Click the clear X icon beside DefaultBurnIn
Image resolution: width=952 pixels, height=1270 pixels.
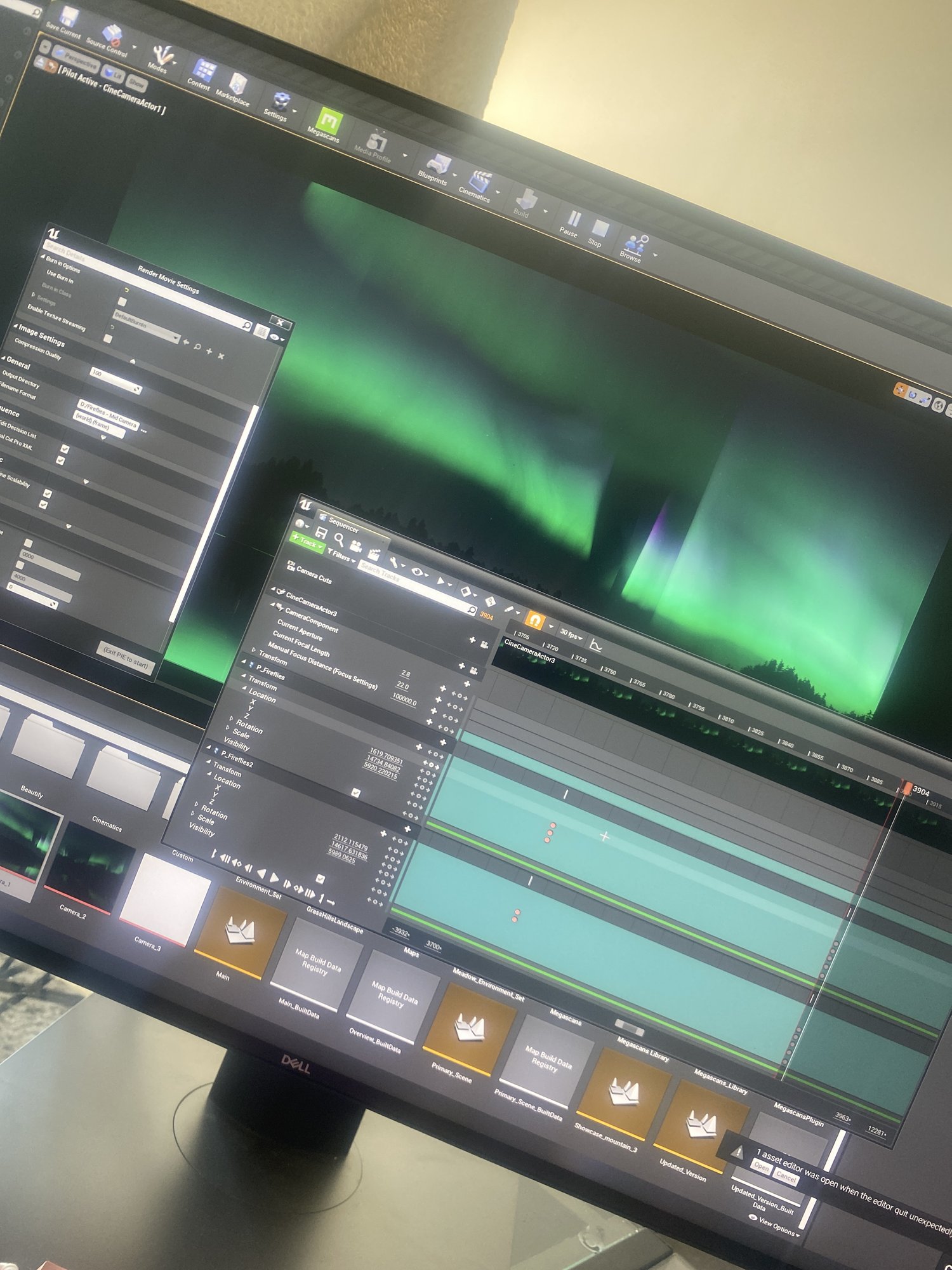pyautogui.click(x=221, y=356)
